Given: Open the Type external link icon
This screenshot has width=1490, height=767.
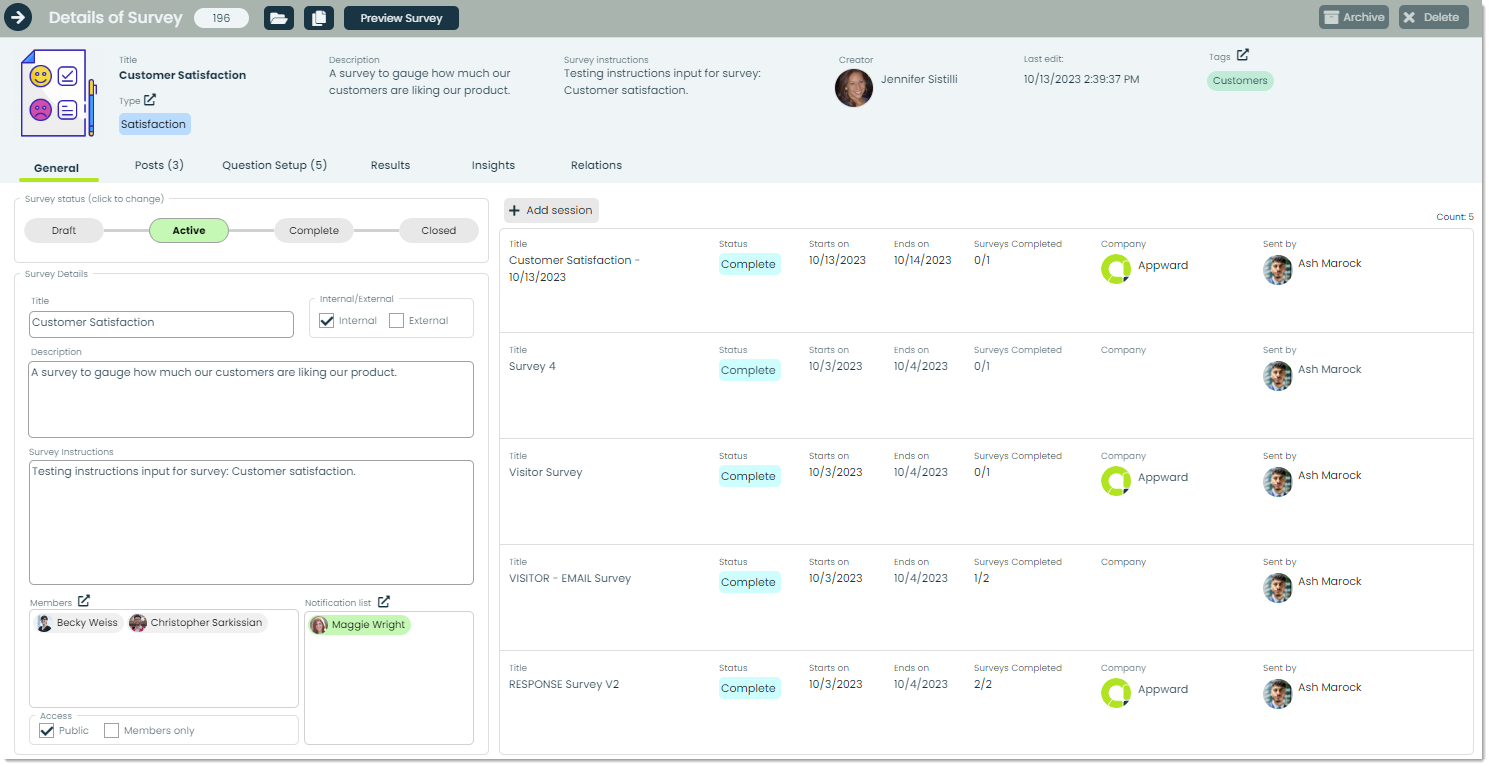Looking at the screenshot, I should pos(150,100).
